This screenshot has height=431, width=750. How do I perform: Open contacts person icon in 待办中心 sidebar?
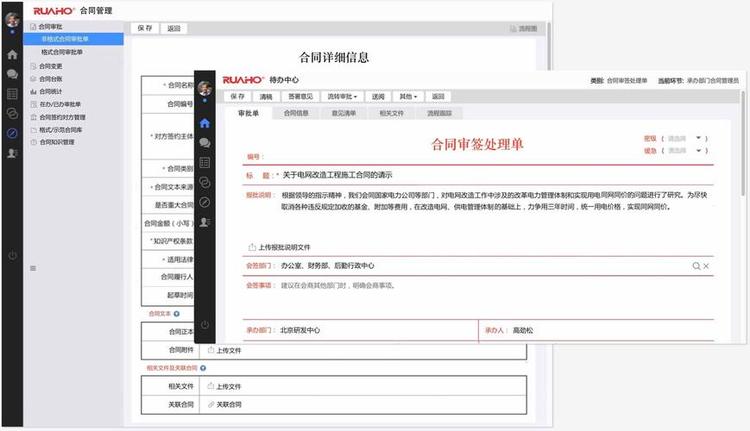(x=205, y=222)
